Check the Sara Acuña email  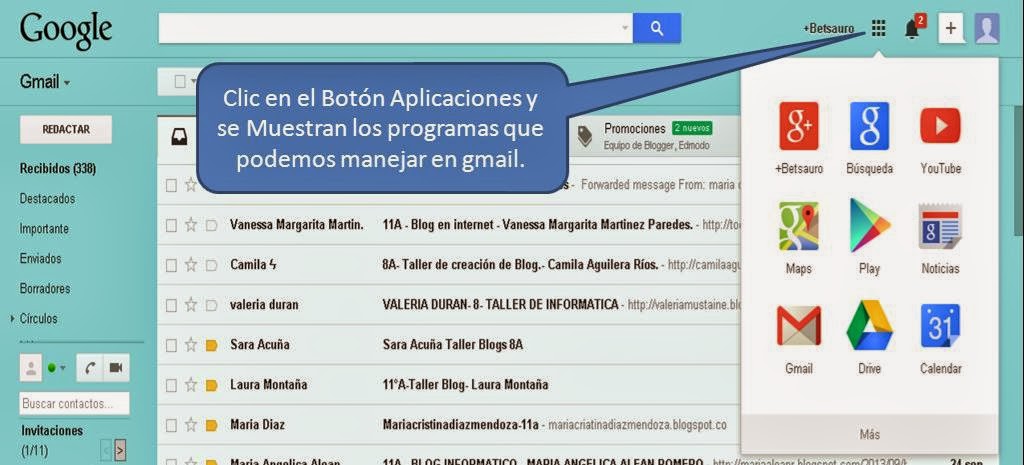pyautogui.click(x=171, y=345)
